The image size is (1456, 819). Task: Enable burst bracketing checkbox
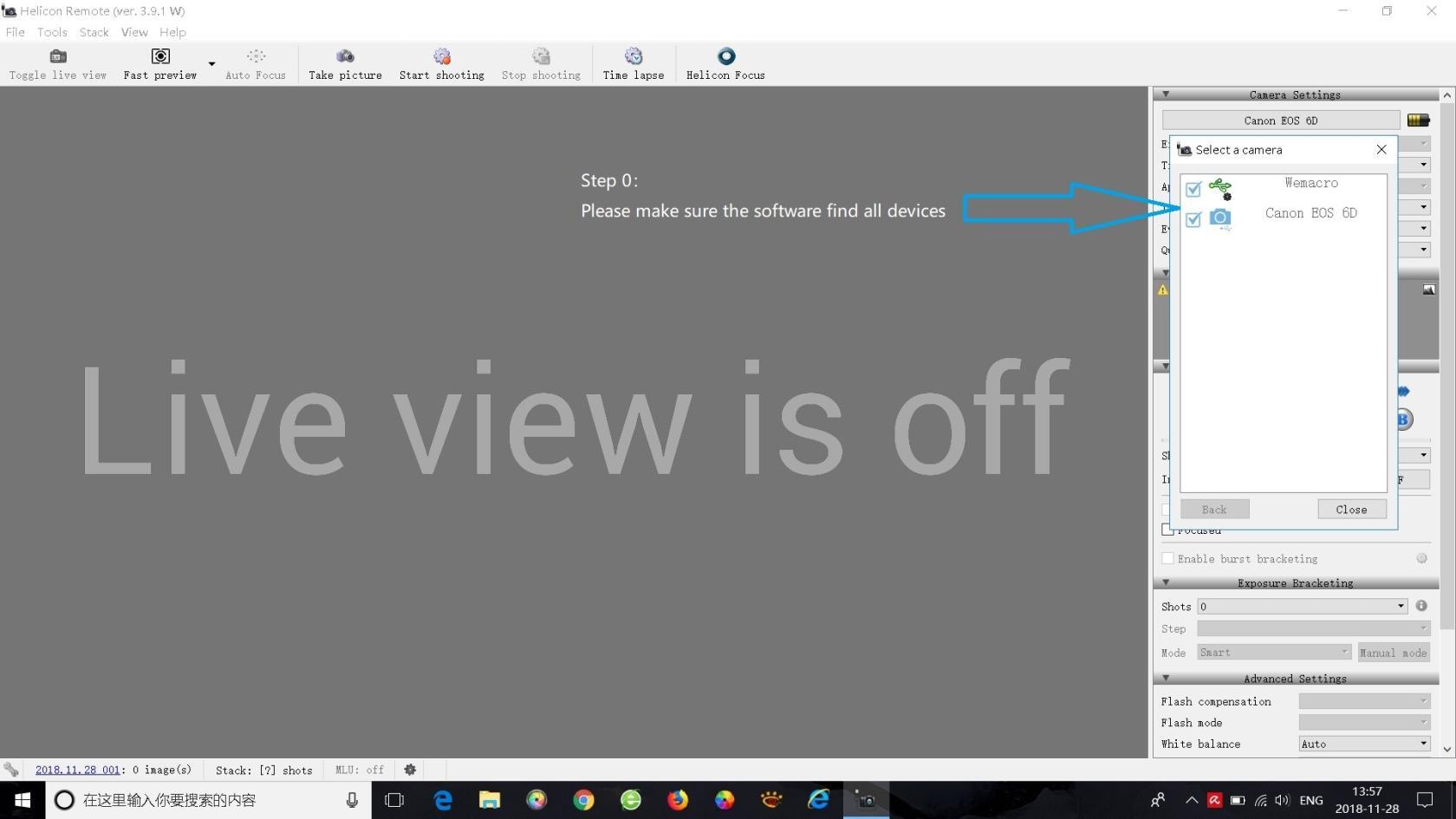[1168, 559]
